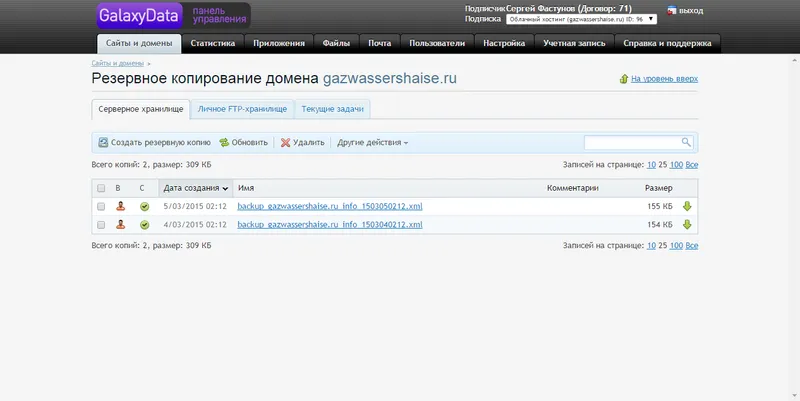The width and height of the screenshot is (800, 401).
Task: Click the green Обновить refresh icon
Action: tap(224, 142)
